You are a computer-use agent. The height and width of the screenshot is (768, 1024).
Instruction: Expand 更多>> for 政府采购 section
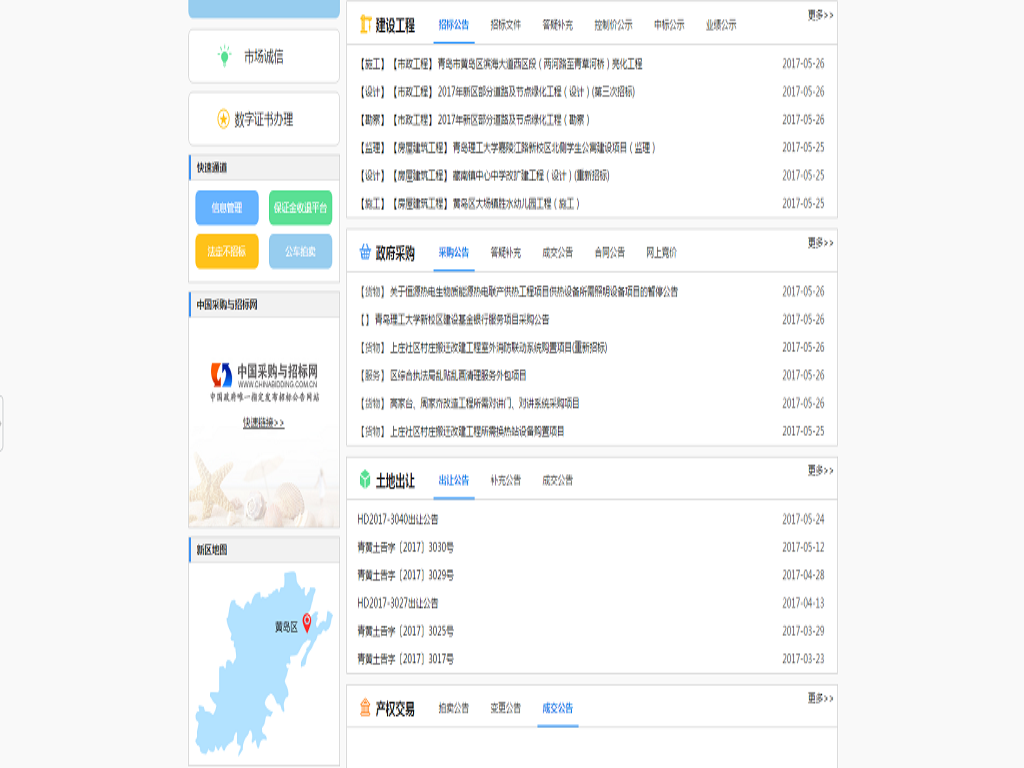(x=820, y=242)
